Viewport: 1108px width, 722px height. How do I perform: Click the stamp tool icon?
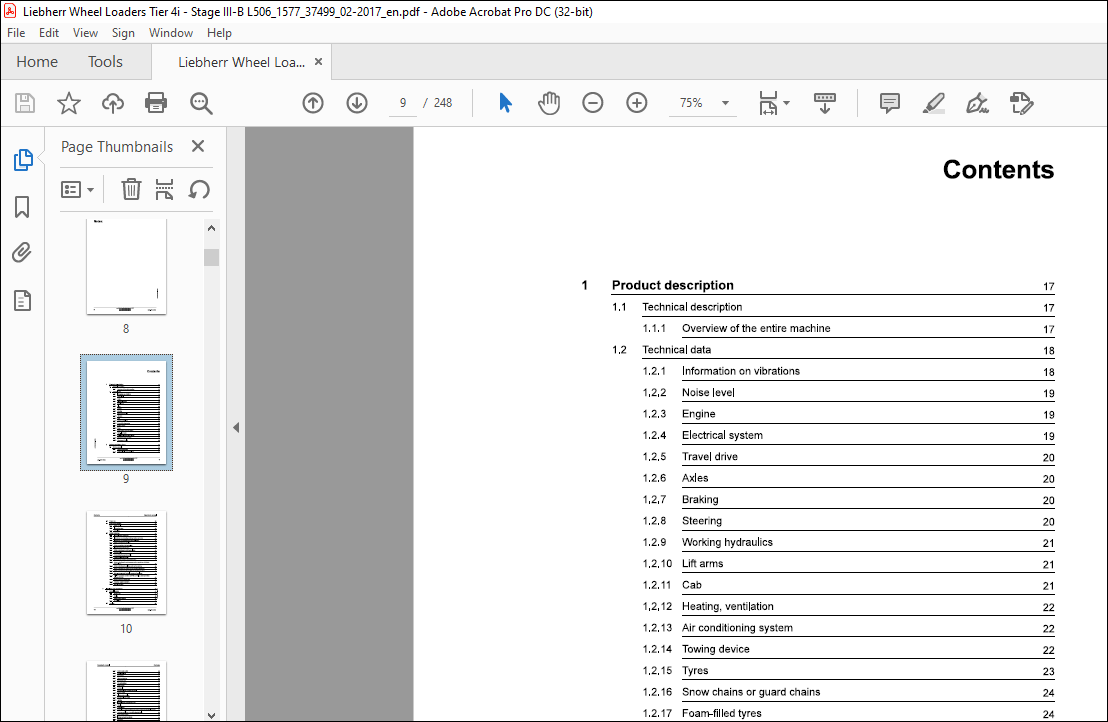tap(1021, 103)
